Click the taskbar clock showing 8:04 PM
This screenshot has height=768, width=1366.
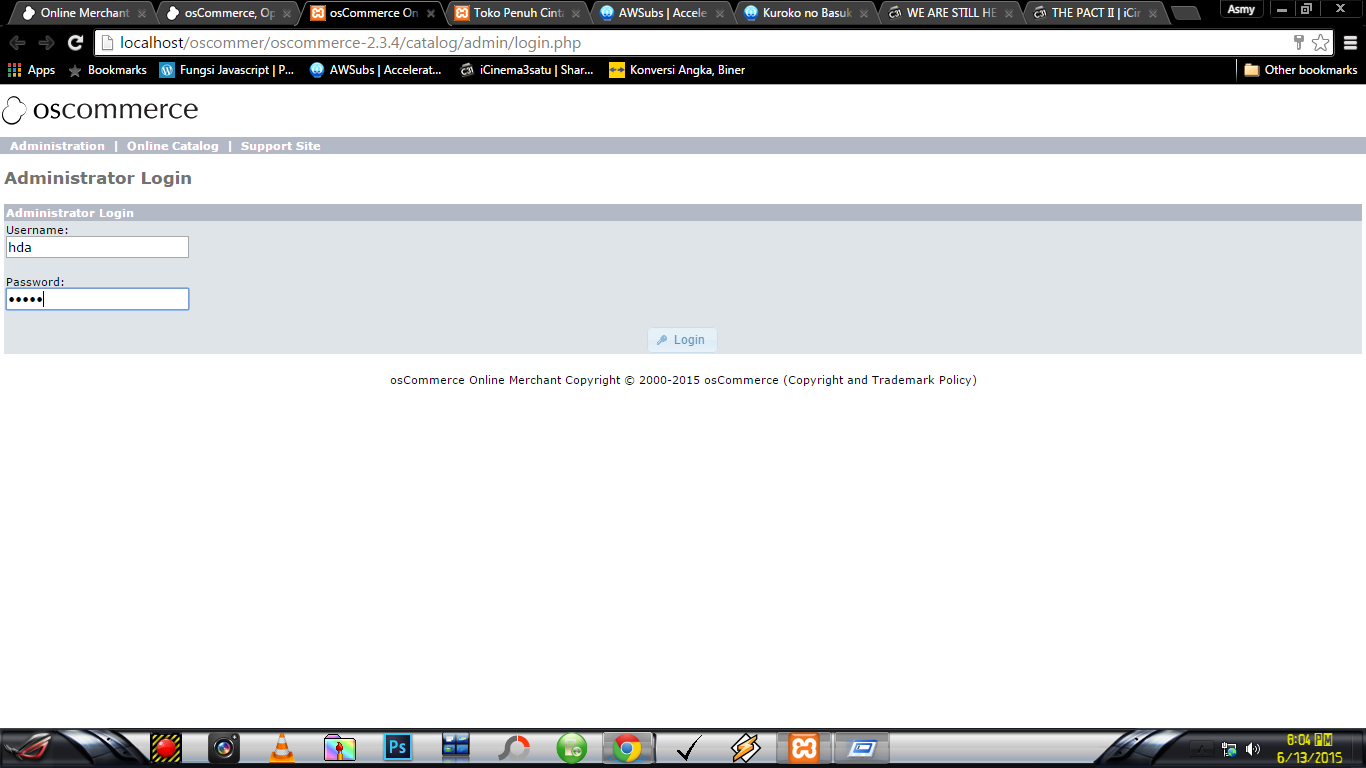point(1309,748)
